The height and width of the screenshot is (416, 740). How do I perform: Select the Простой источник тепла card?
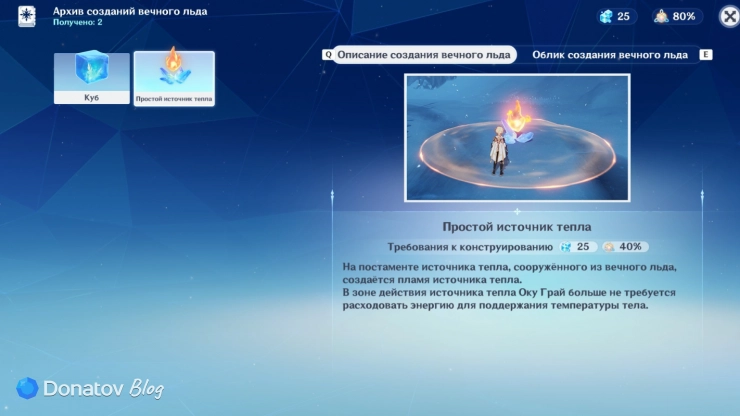pyautogui.click(x=174, y=78)
